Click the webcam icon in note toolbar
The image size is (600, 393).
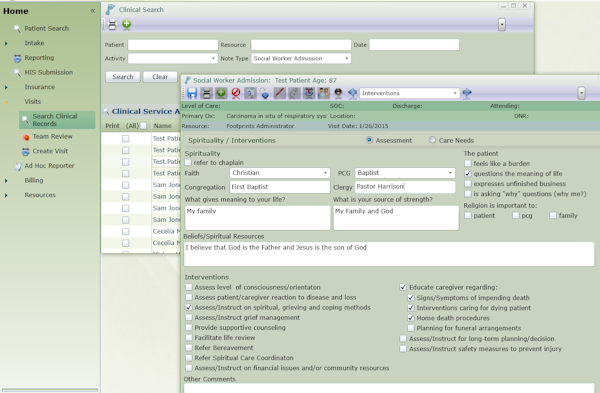[x=338, y=93]
